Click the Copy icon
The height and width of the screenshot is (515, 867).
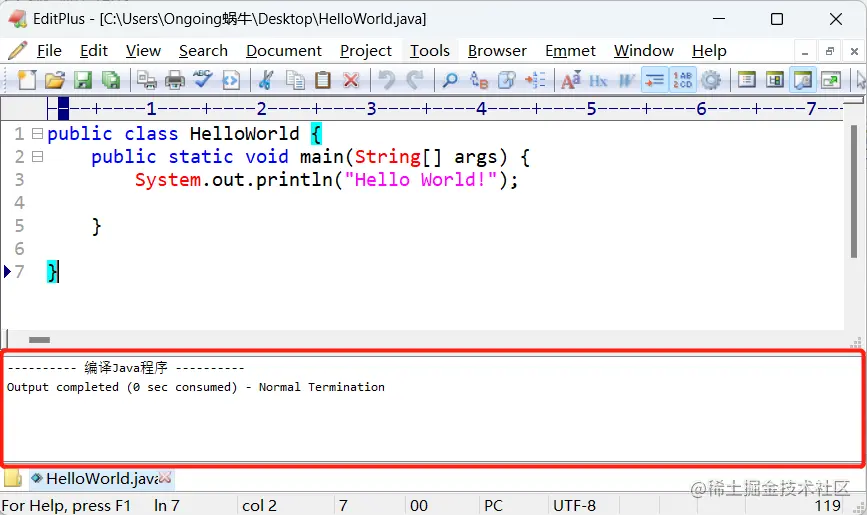(295, 80)
